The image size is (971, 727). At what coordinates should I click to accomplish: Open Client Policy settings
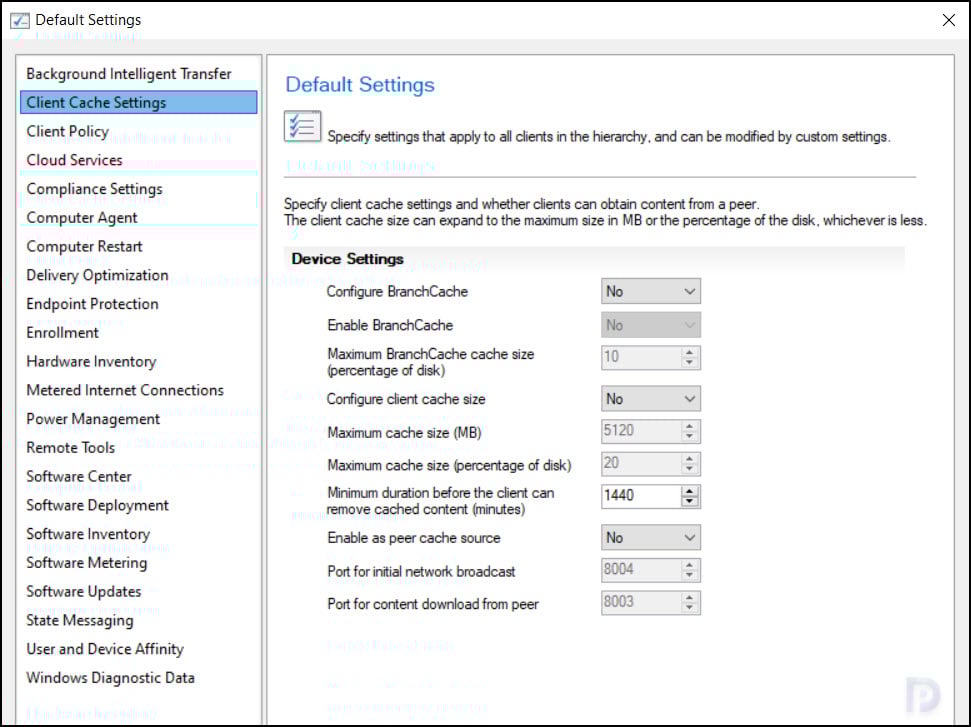pyautogui.click(x=67, y=131)
